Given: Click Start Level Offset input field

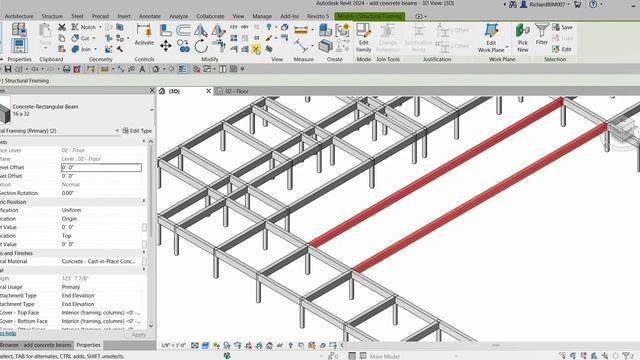Looking at the screenshot, I should (x=101, y=167).
